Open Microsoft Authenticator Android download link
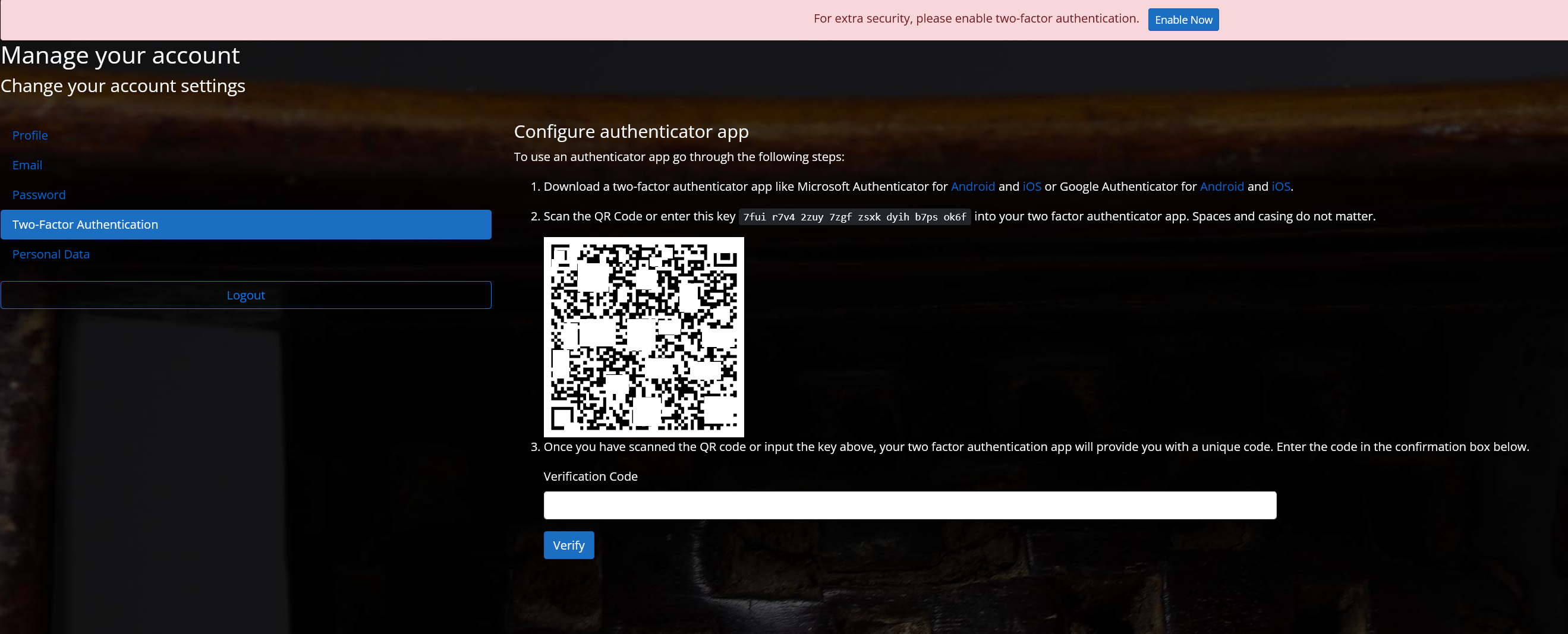 point(972,187)
